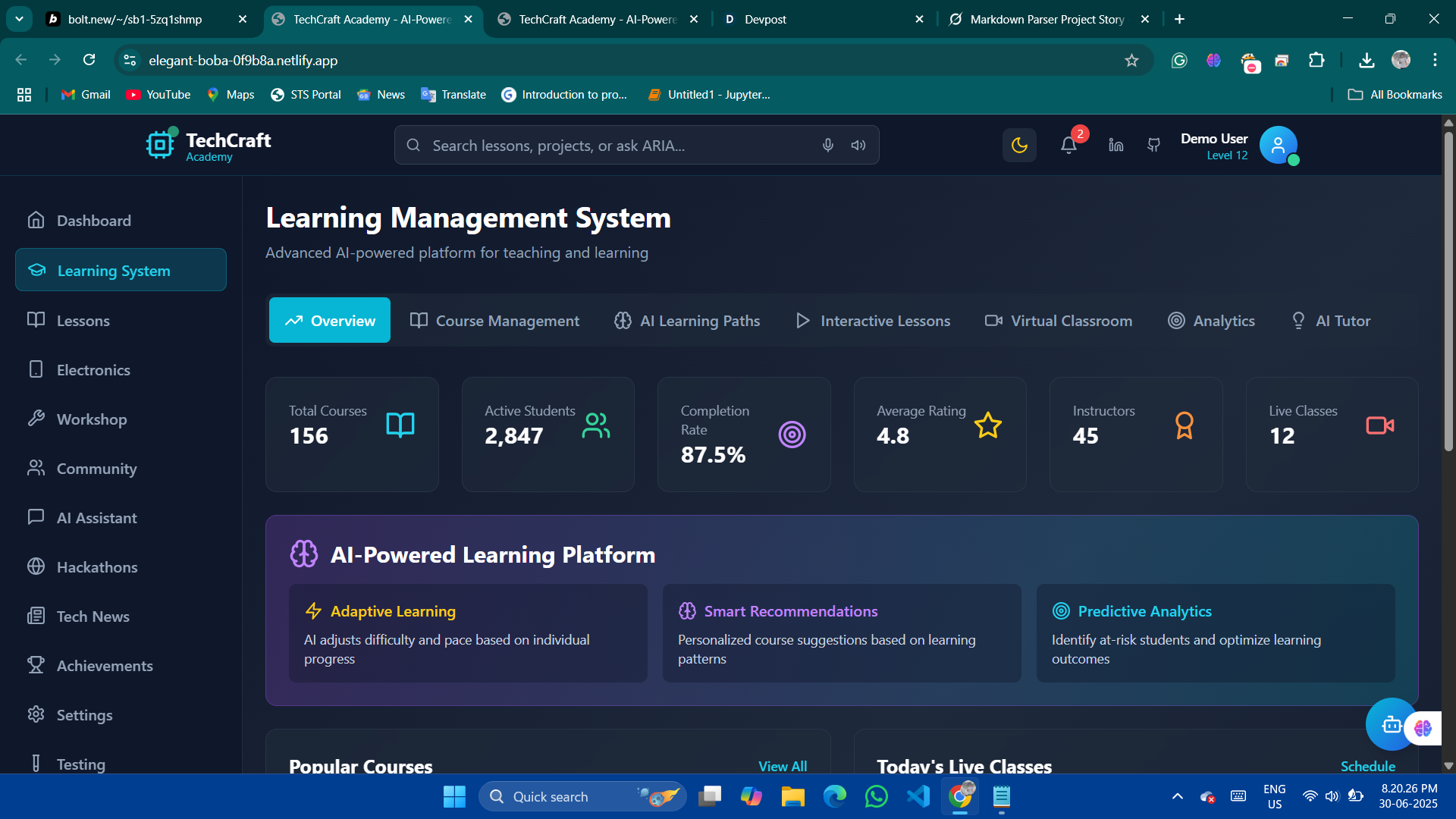Show hidden icons in the system tray
1456x819 pixels.
pyautogui.click(x=1177, y=796)
